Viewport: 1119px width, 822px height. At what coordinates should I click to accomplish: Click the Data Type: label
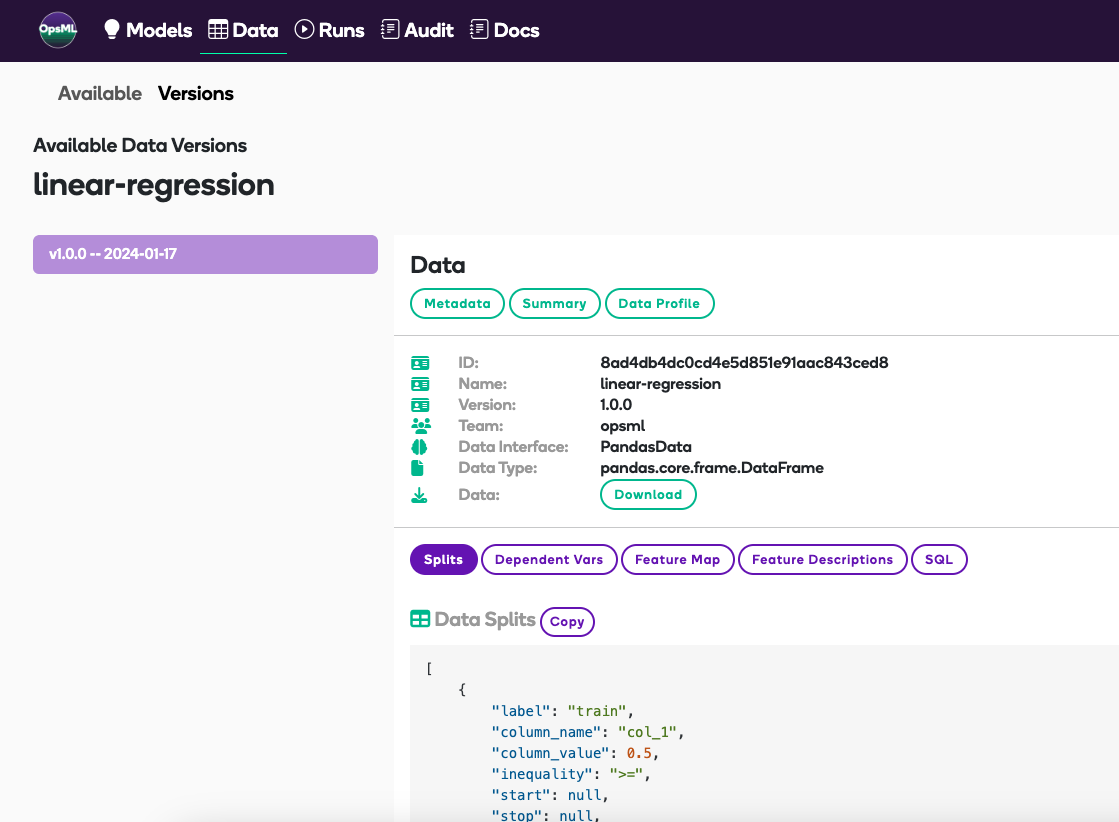[x=497, y=468]
